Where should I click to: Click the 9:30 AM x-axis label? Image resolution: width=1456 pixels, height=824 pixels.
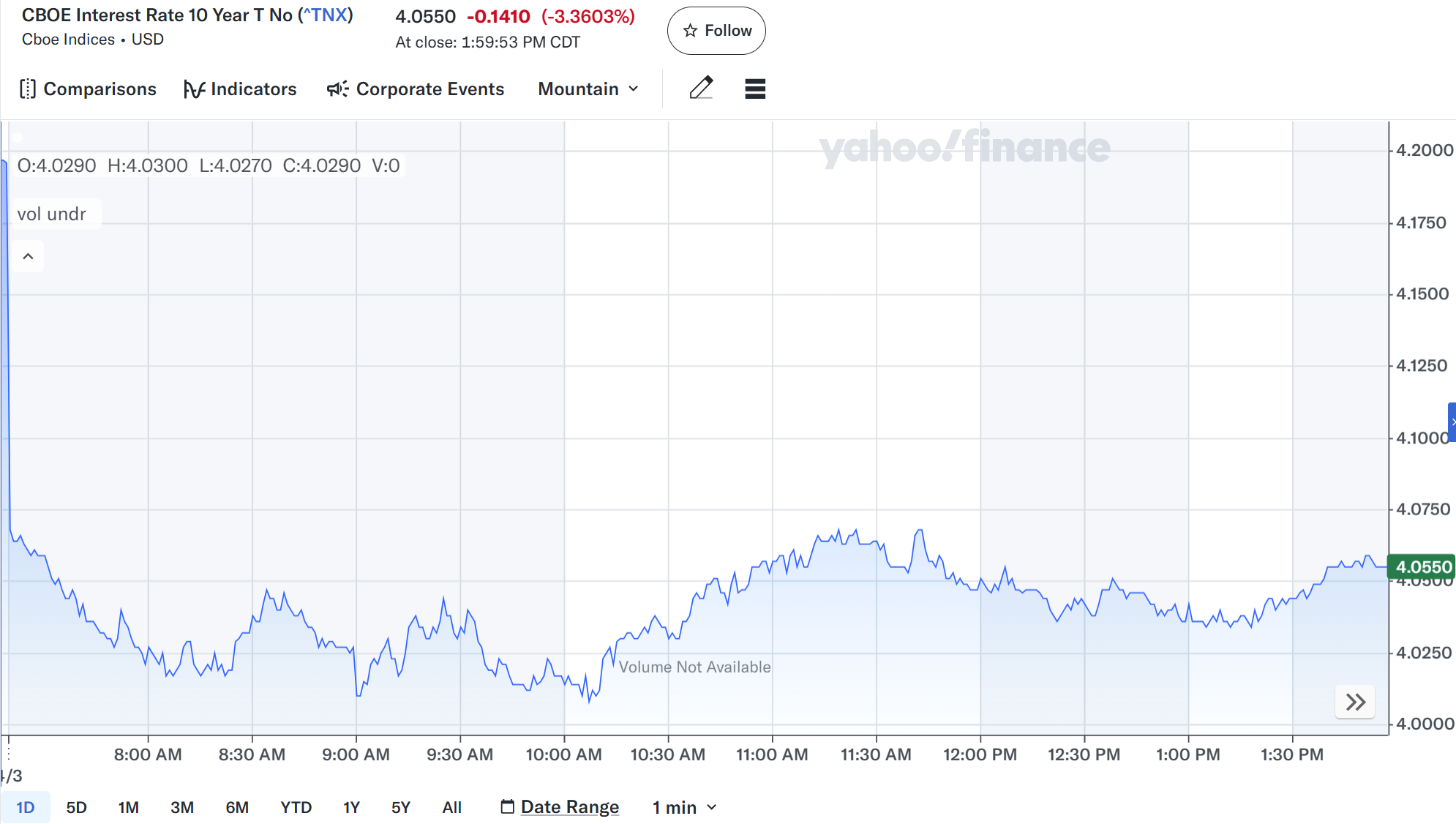pyautogui.click(x=459, y=754)
